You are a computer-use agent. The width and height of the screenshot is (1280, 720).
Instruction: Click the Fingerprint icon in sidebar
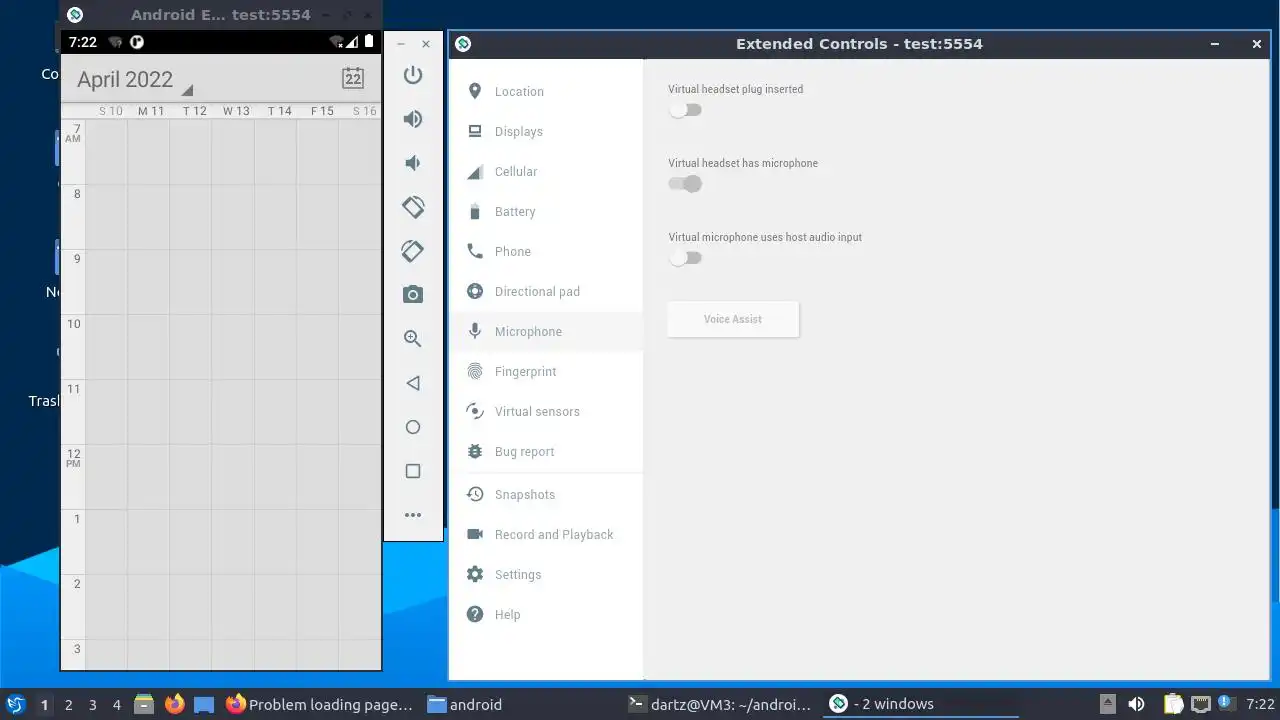pyautogui.click(x=475, y=371)
